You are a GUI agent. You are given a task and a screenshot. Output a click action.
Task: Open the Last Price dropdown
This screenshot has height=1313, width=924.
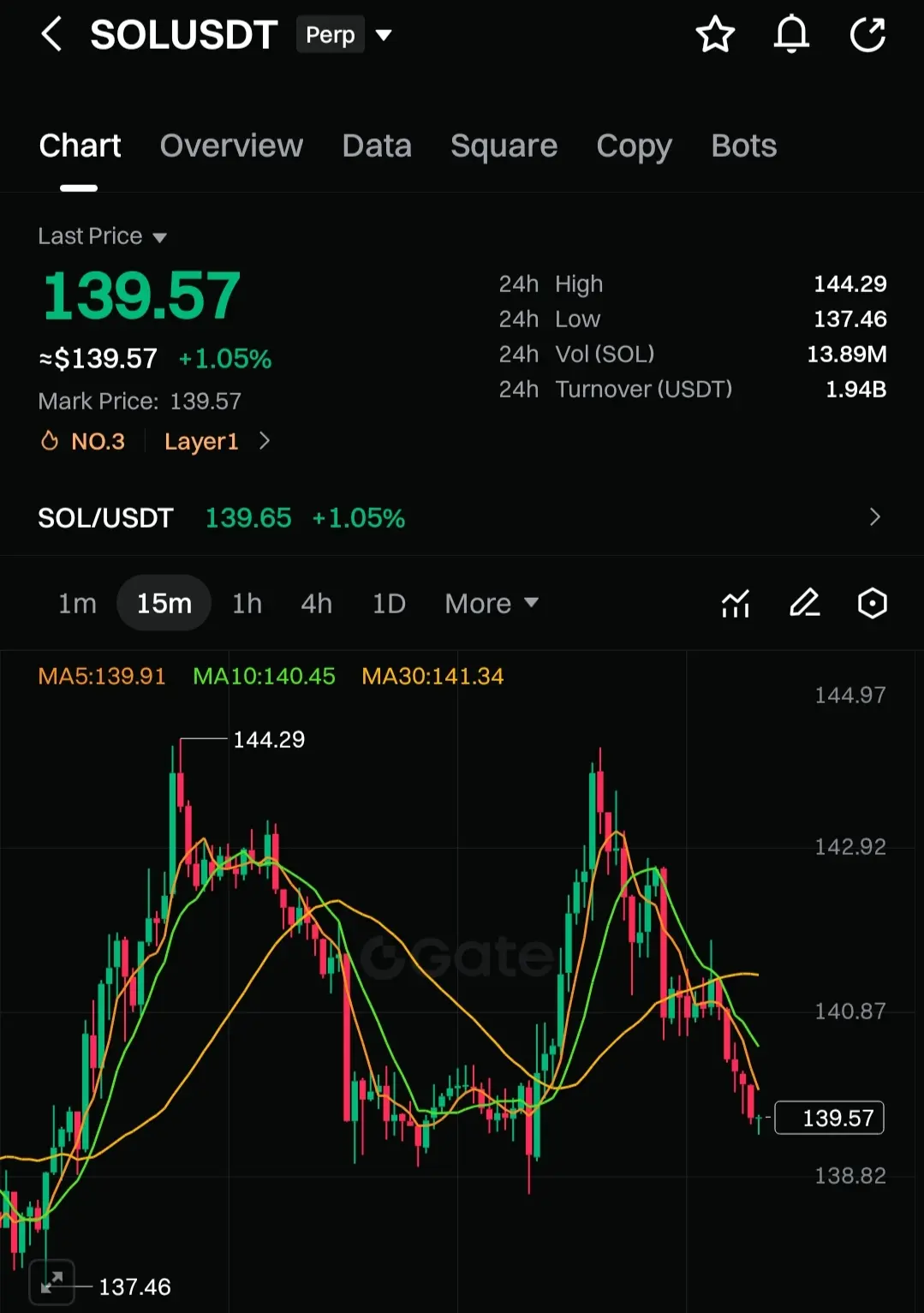[x=102, y=236]
